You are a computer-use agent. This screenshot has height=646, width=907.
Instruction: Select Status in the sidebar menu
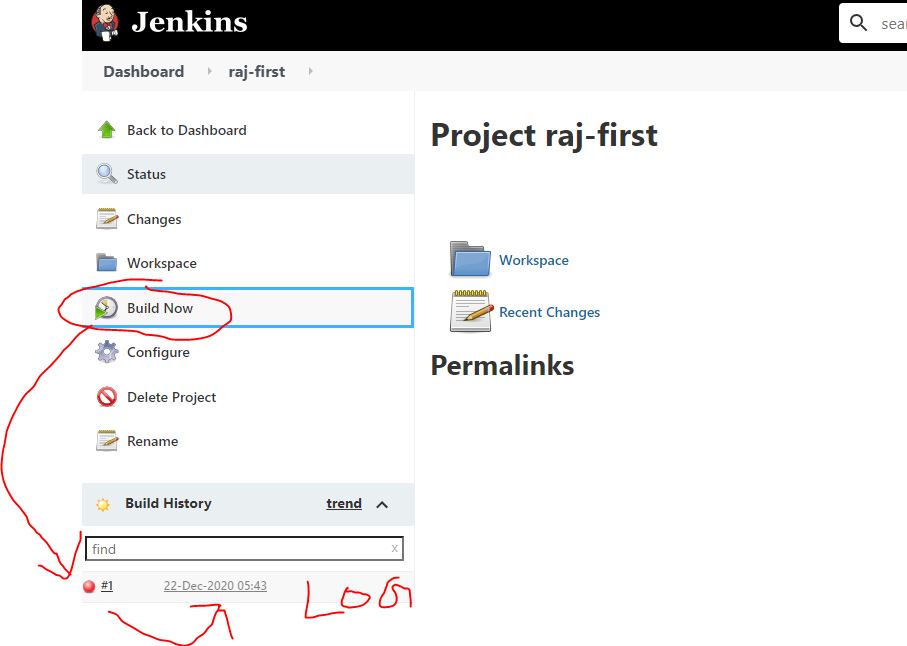click(146, 174)
